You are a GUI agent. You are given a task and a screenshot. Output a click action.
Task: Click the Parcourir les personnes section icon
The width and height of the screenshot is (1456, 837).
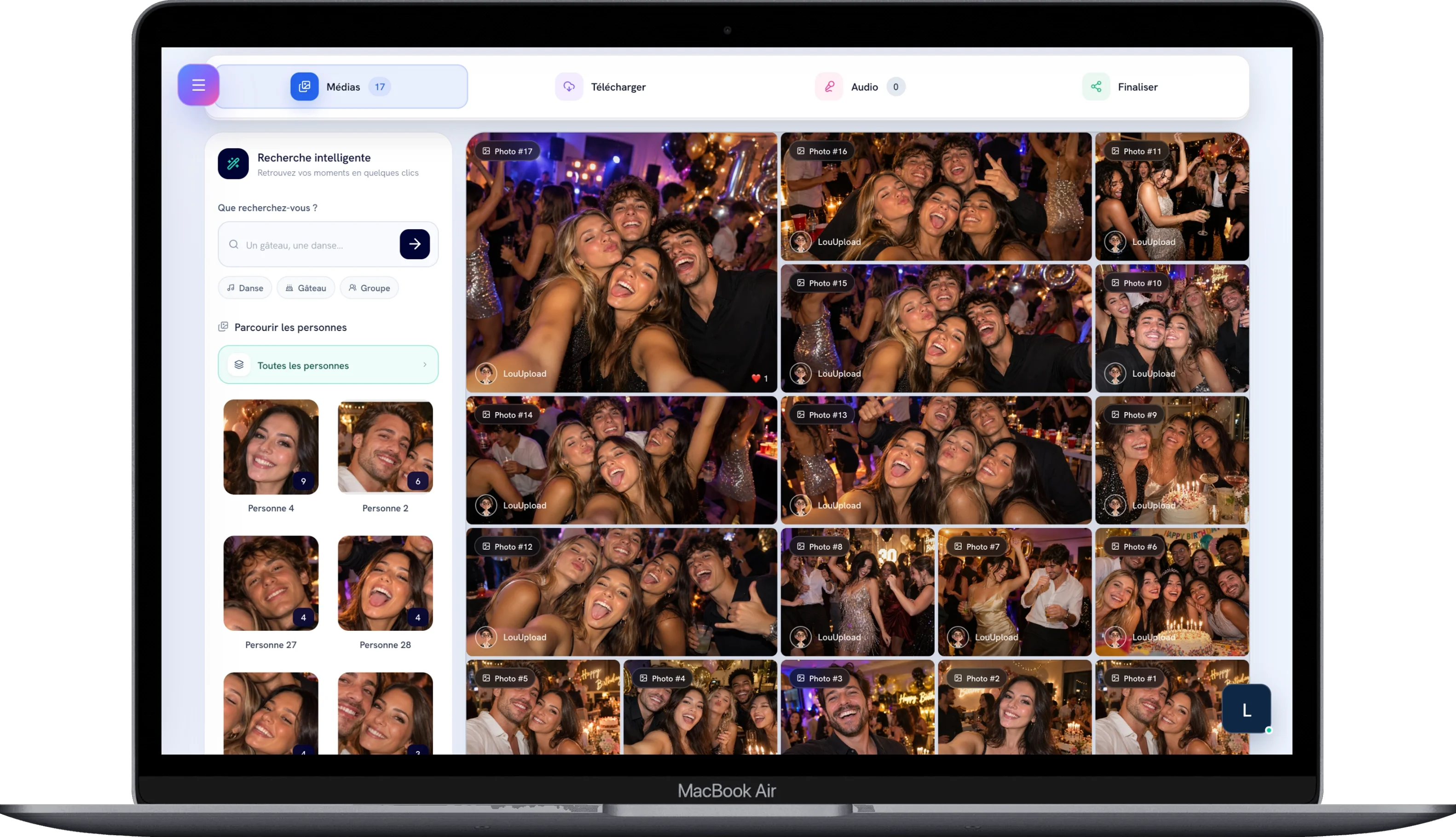pyautogui.click(x=223, y=327)
